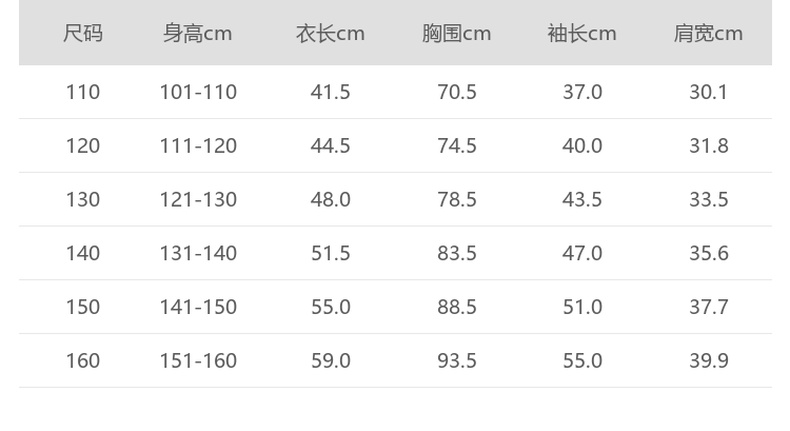Select the 43.5 sleeve length value

coord(582,200)
